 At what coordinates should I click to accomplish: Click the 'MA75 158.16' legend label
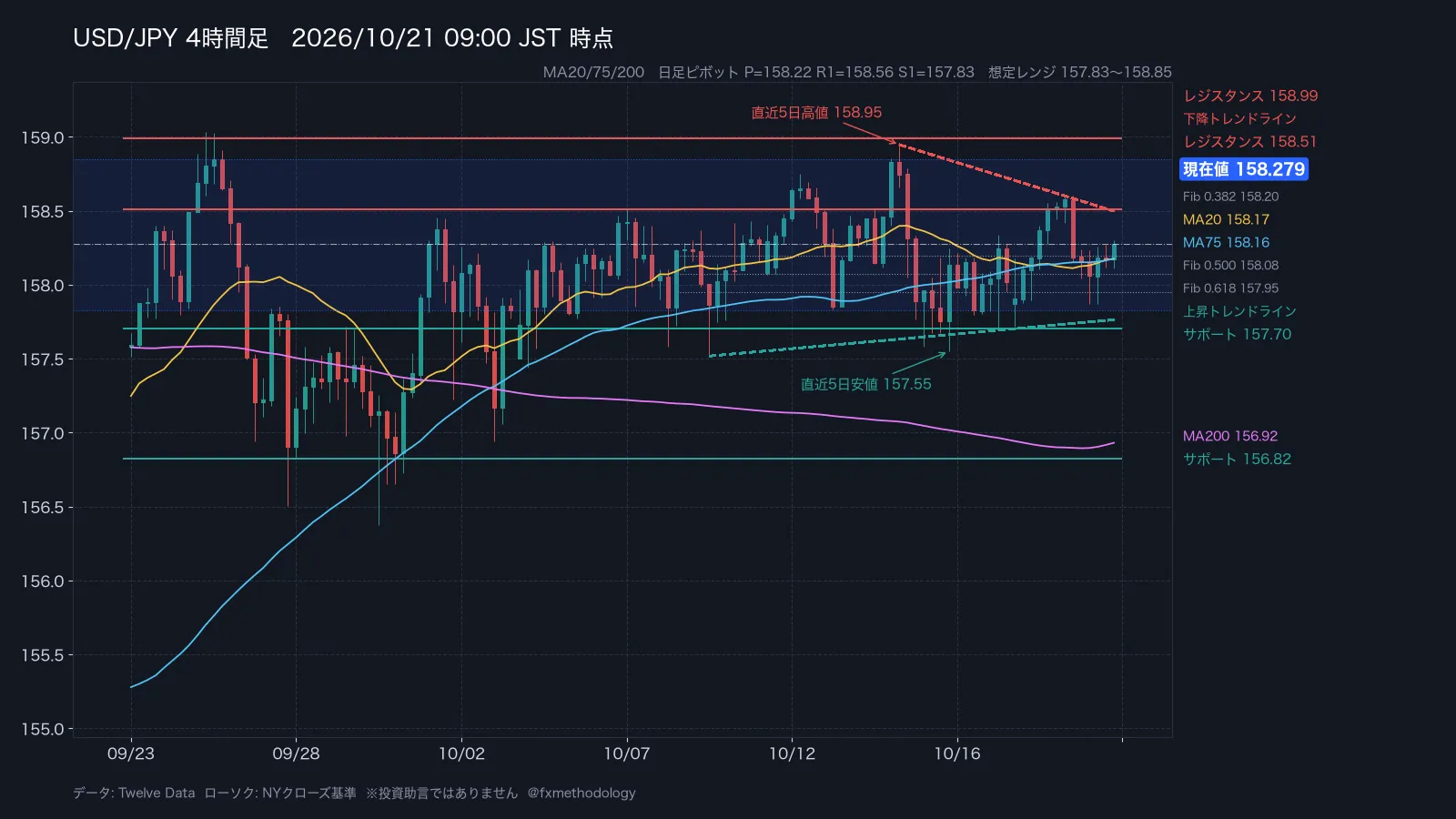pyautogui.click(x=1226, y=242)
